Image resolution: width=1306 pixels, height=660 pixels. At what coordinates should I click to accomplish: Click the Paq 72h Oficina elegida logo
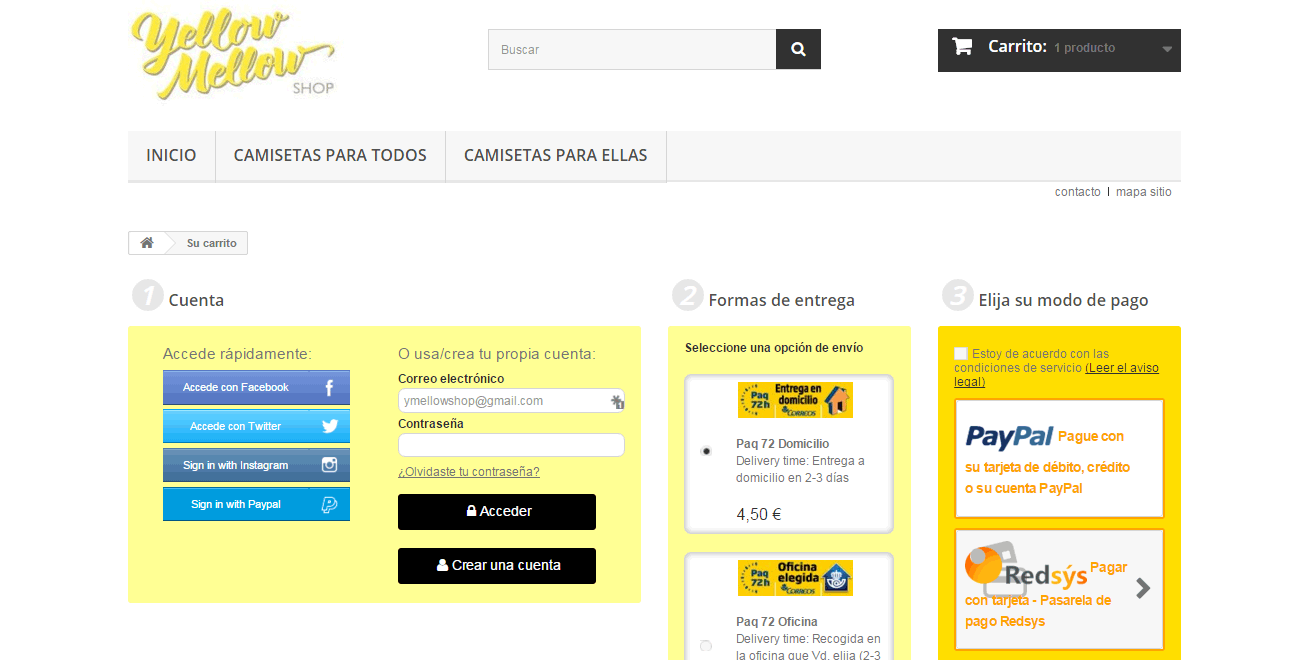795,578
